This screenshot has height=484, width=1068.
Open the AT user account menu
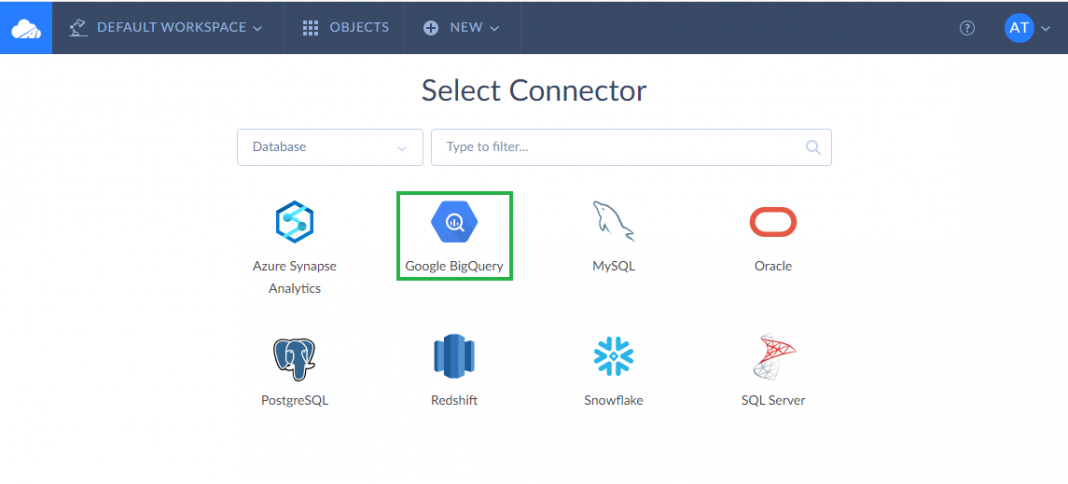pos(1027,28)
